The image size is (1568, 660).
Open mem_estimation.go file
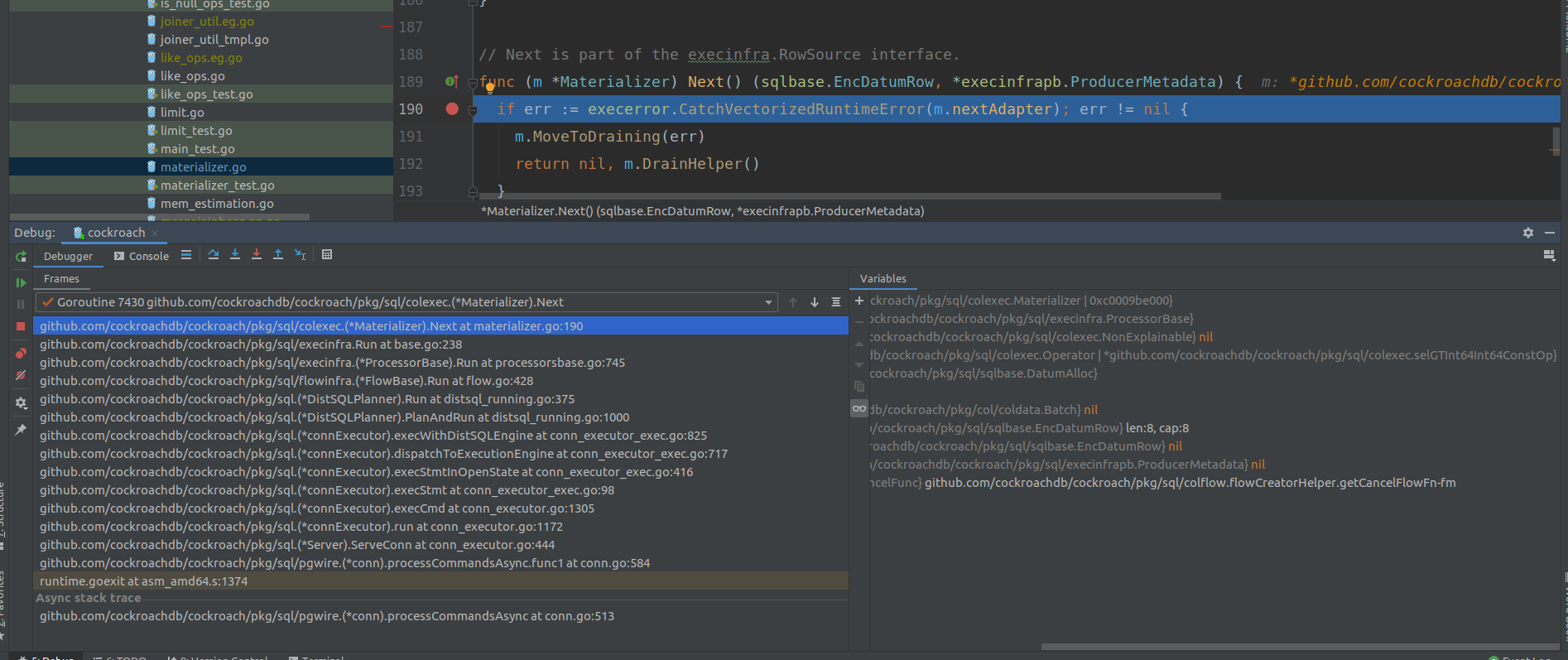tap(217, 204)
